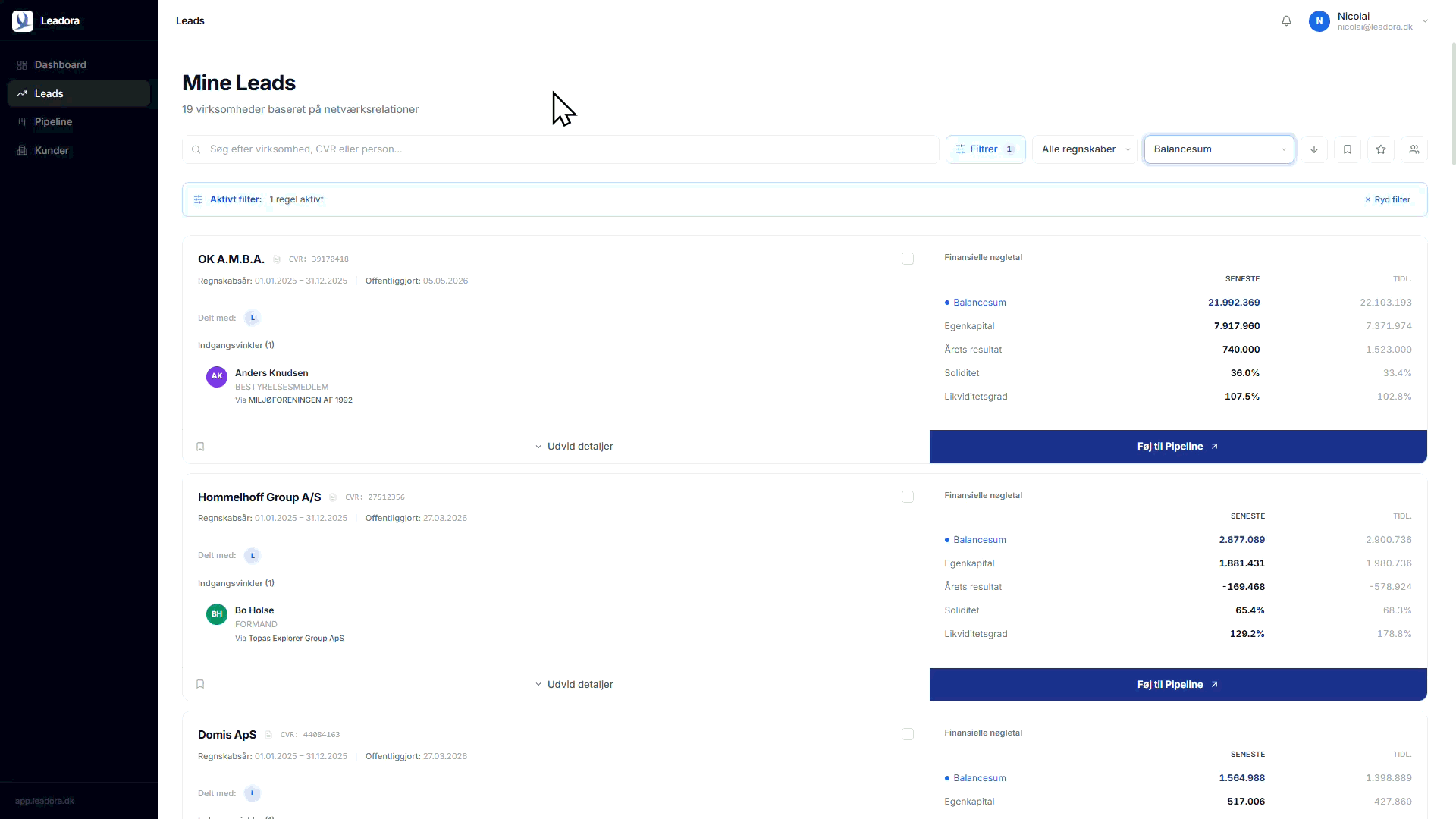Click the shared-with L badge on Hommelhoff Group
The image size is (1456, 819).
point(253,556)
